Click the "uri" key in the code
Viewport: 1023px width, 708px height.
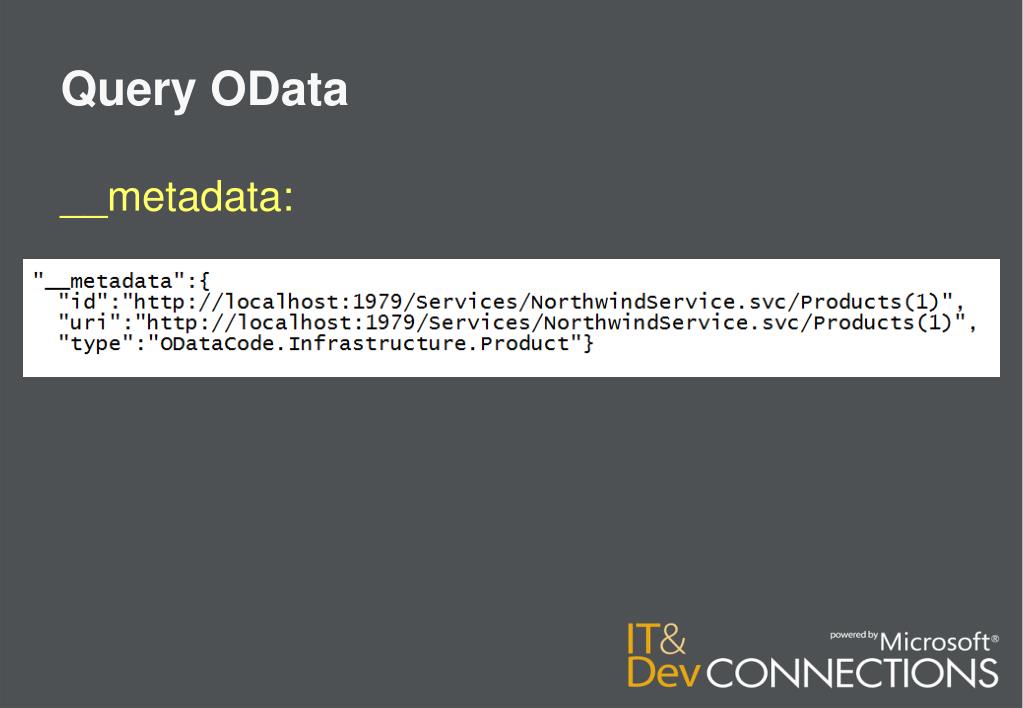pyautogui.click(x=90, y=322)
